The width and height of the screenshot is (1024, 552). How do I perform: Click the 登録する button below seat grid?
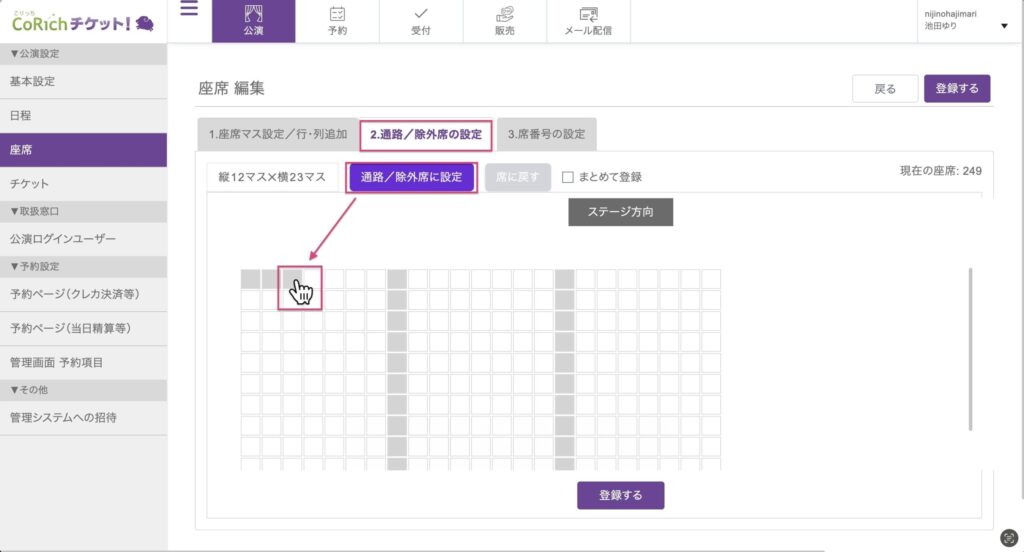[x=620, y=495]
